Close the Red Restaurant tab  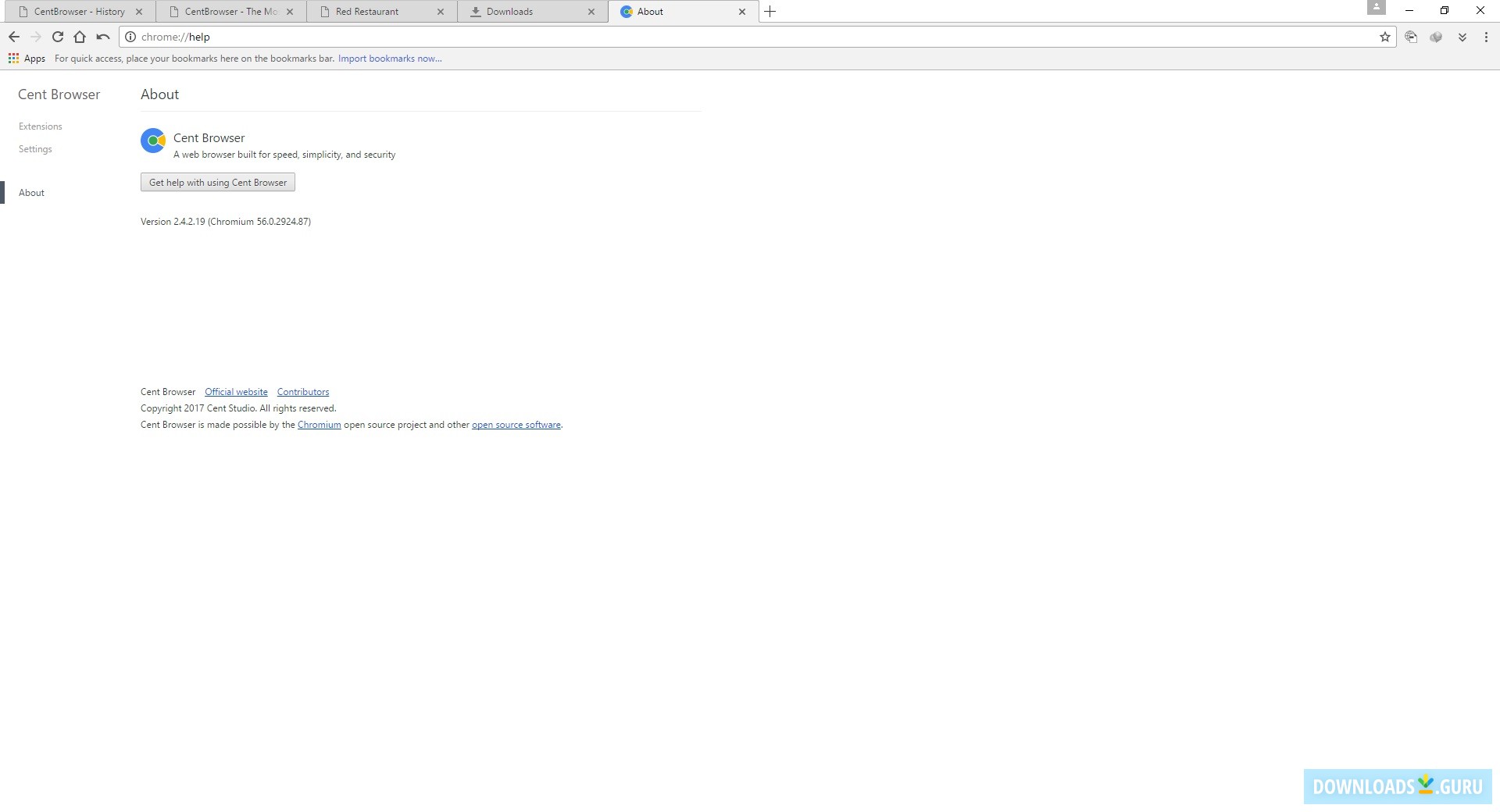(x=441, y=12)
